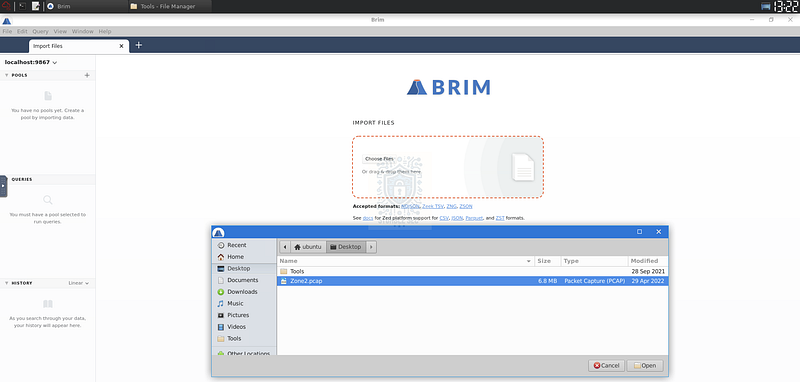Toggle the sidebar collapse handle on left edge
The image size is (800, 382).
pyautogui.click(x=3, y=186)
